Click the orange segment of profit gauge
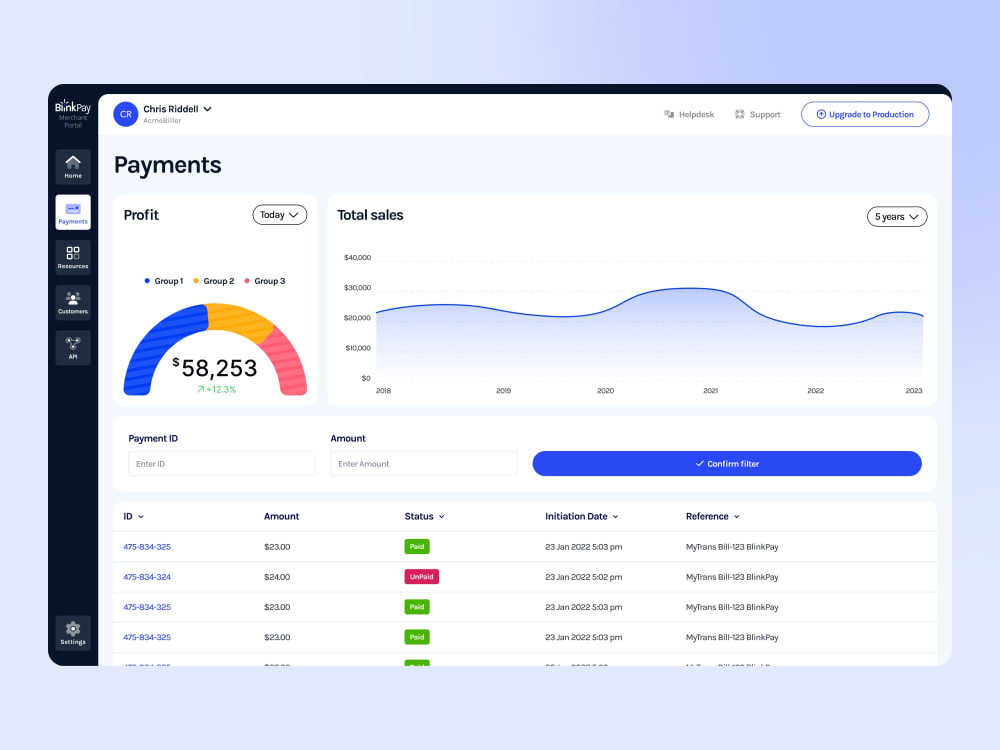Image resolution: width=1000 pixels, height=750 pixels. point(239,321)
